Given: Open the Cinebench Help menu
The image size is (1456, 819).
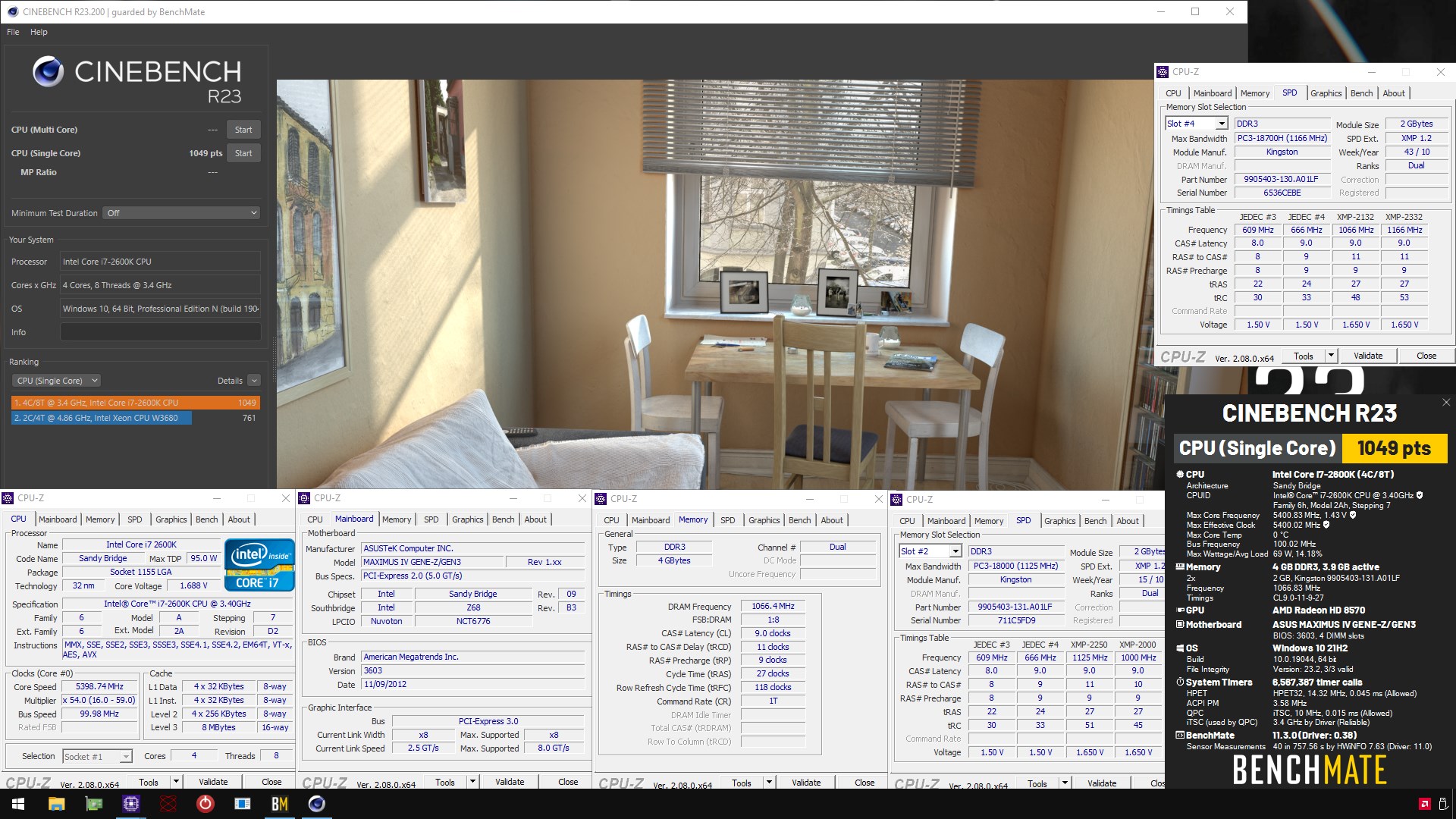Looking at the screenshot, I should click(x=39, y=32).
